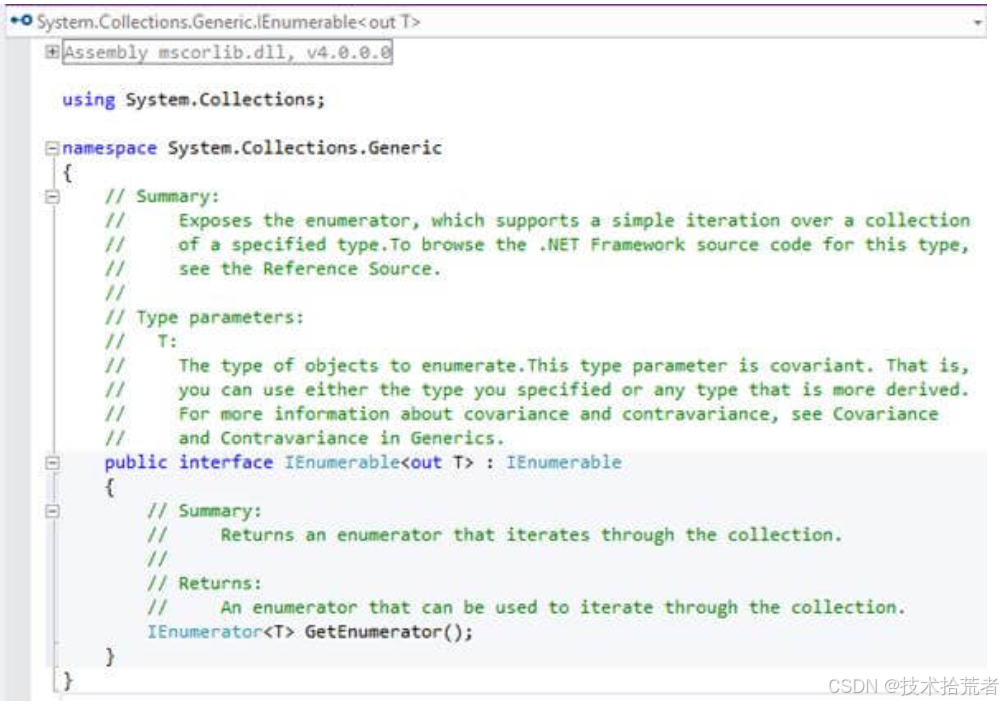The image size is (1003, 704).
Task: Click the comment starting 'For more information about'
Action: tap(558, 414)
